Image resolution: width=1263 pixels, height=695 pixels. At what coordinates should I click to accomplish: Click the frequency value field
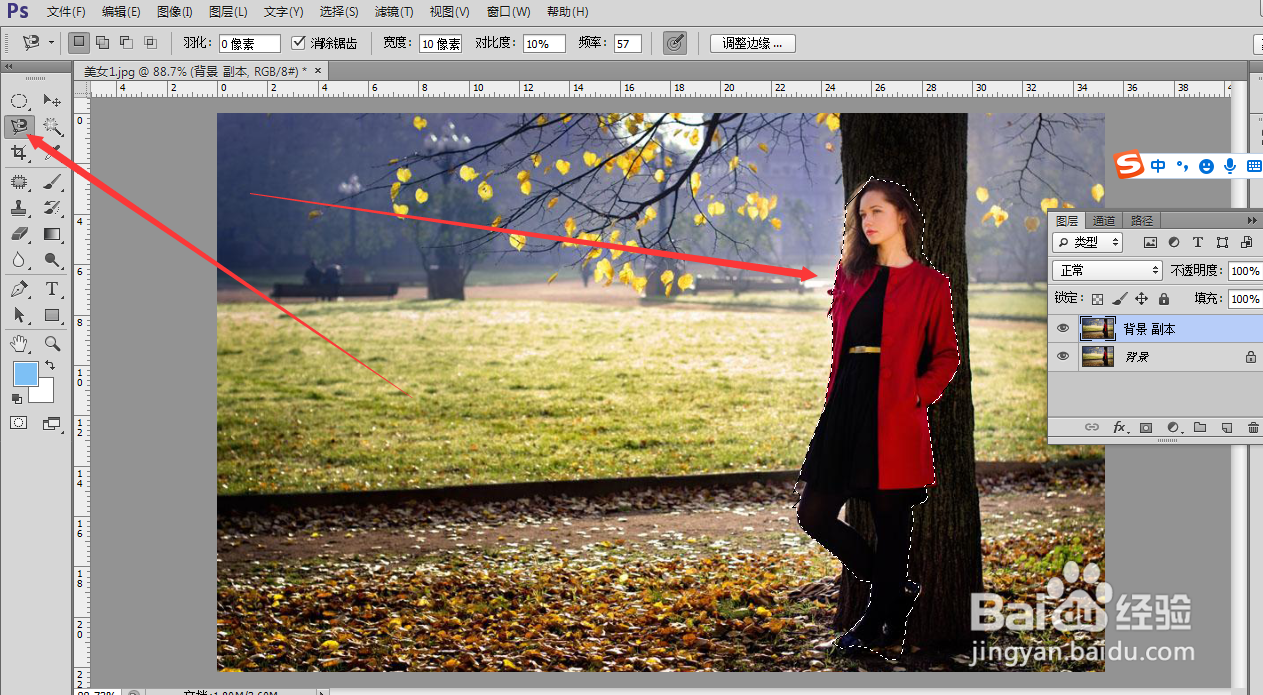[x=628, y=44]
